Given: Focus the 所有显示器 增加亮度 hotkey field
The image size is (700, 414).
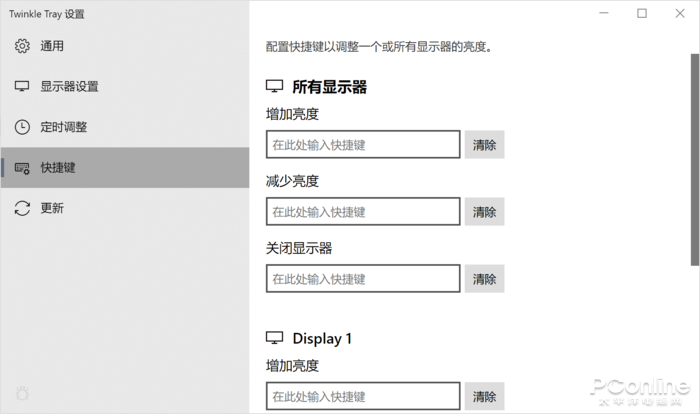Looking at the screenshot, I should pos(363,145).
